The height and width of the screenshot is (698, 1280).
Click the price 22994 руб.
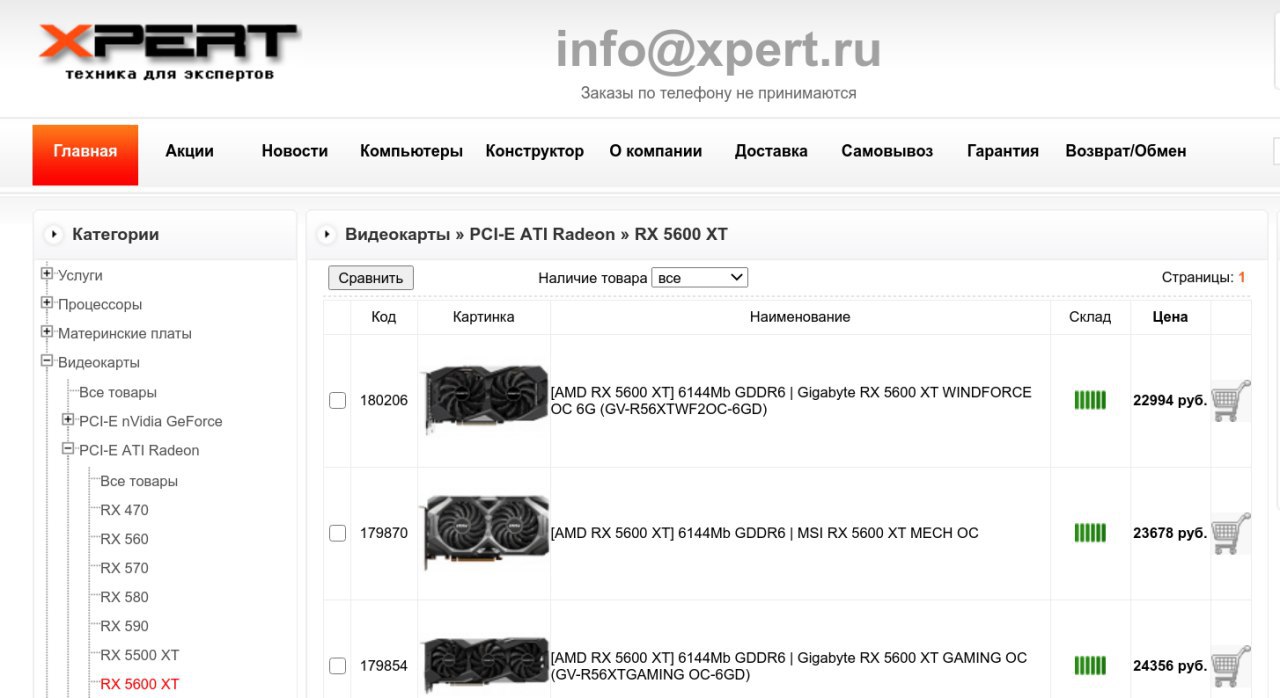click(x=1170, y=400)
